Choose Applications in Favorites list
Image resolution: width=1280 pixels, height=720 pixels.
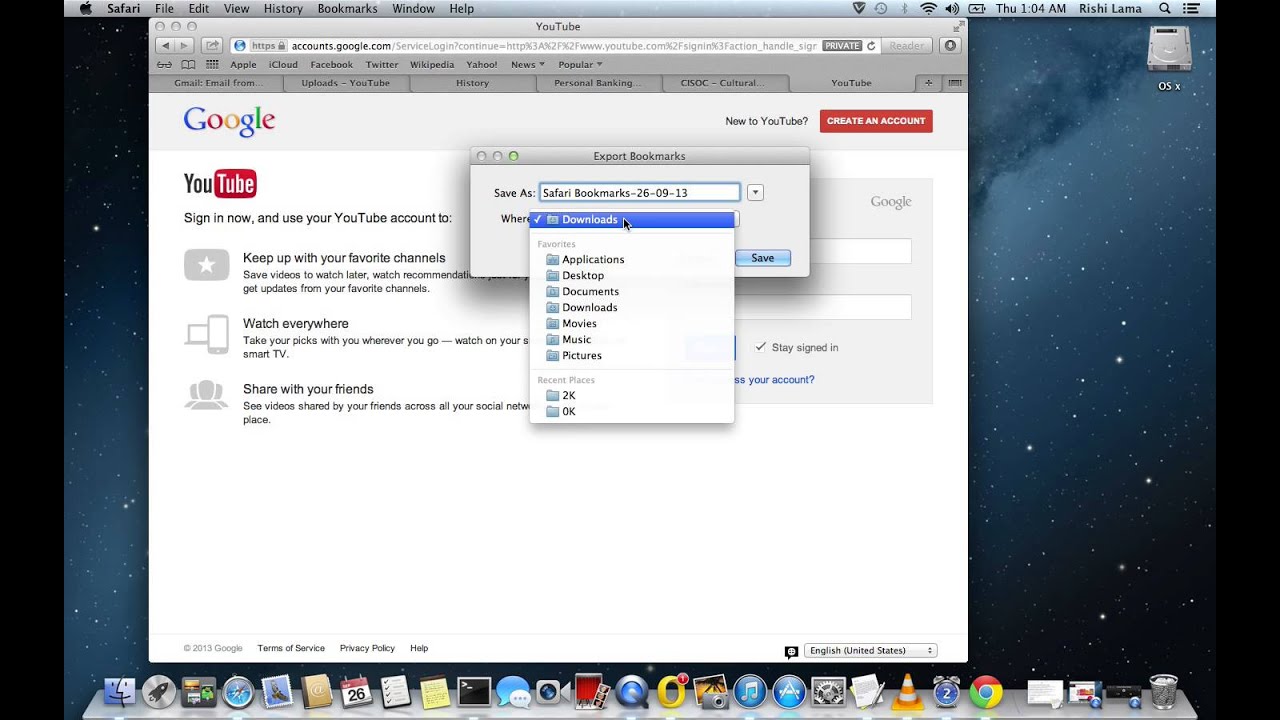tap(632, 259)
